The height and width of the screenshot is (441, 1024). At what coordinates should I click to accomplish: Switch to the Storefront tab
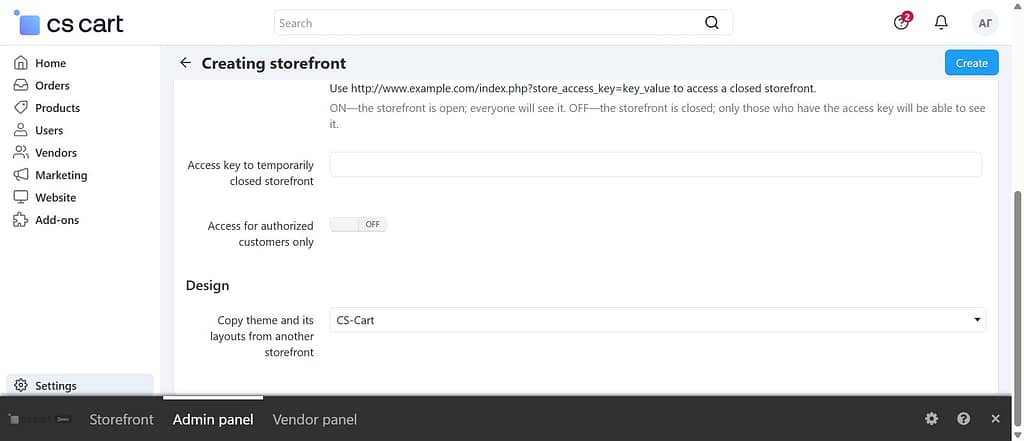pos(121,419)
